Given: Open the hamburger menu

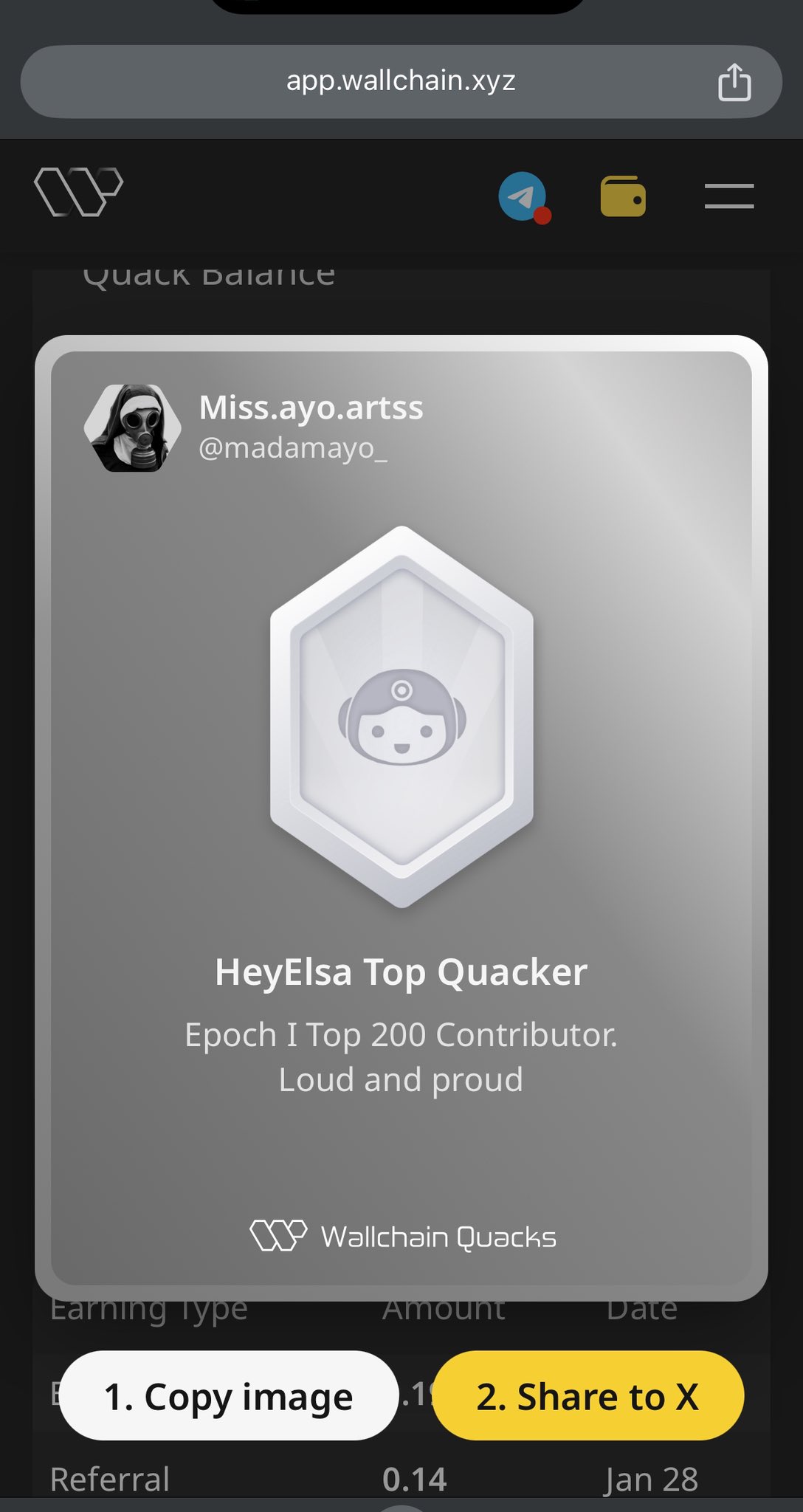Looking at the screenshot, I should coord(729,196).
